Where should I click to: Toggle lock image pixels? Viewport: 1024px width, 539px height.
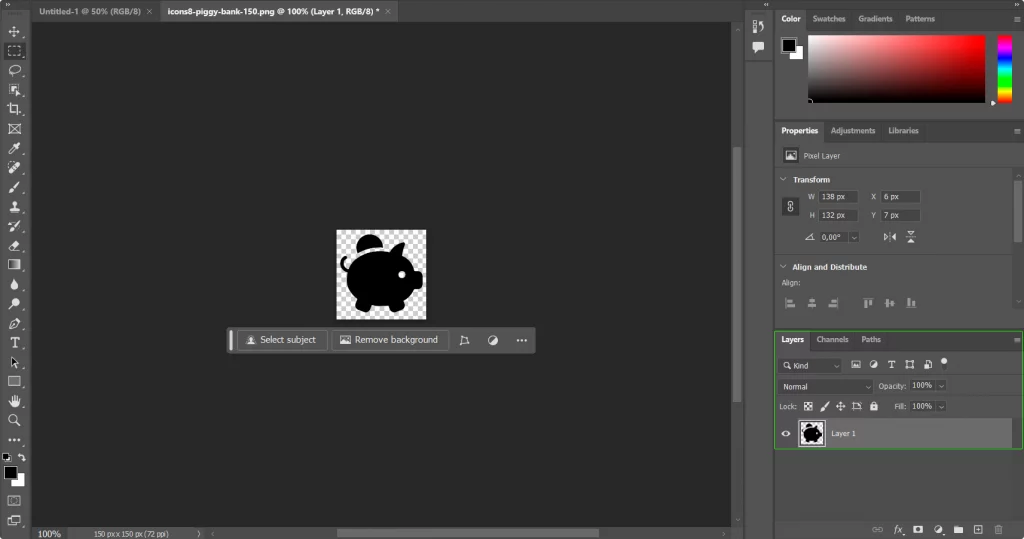(825, 406)
